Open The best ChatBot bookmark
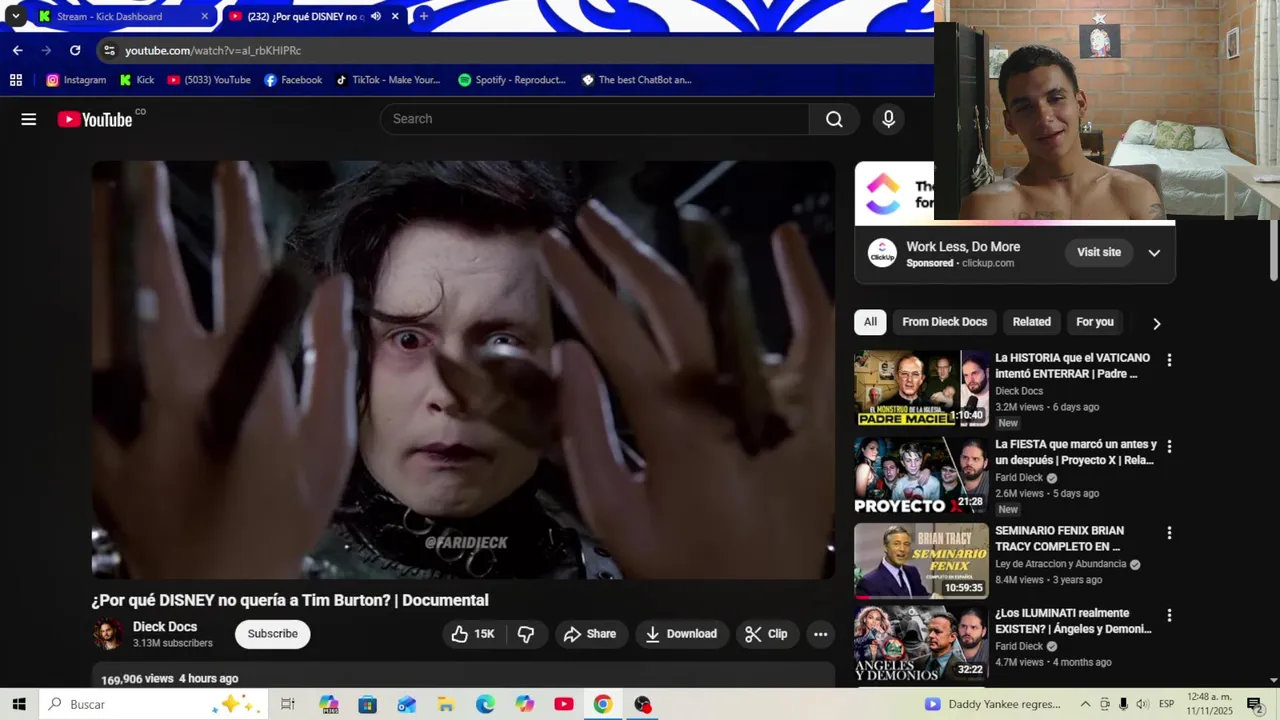This screenshot has width=1280, height=720. 637,80
